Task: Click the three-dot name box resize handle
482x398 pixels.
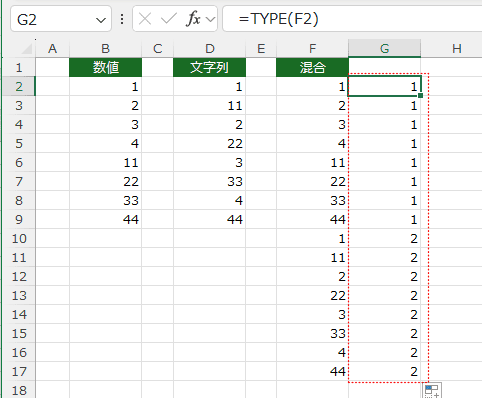Action: click(122, 19)
